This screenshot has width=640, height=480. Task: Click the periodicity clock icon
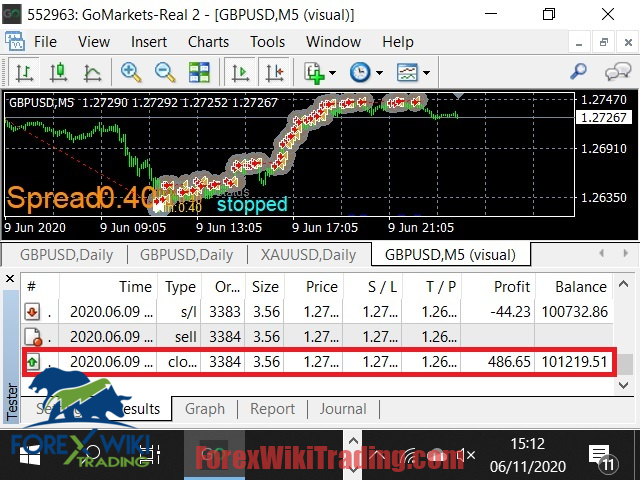tap(360, 73)
